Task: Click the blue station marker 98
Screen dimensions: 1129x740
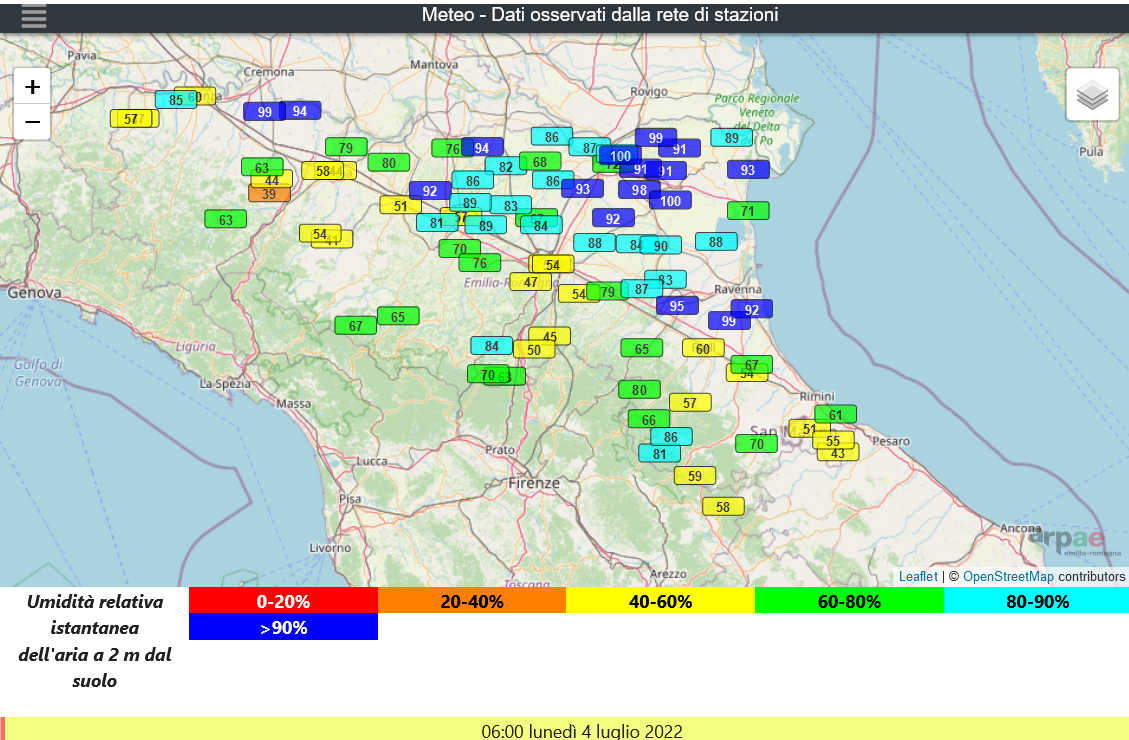Action: coord(639,190)
